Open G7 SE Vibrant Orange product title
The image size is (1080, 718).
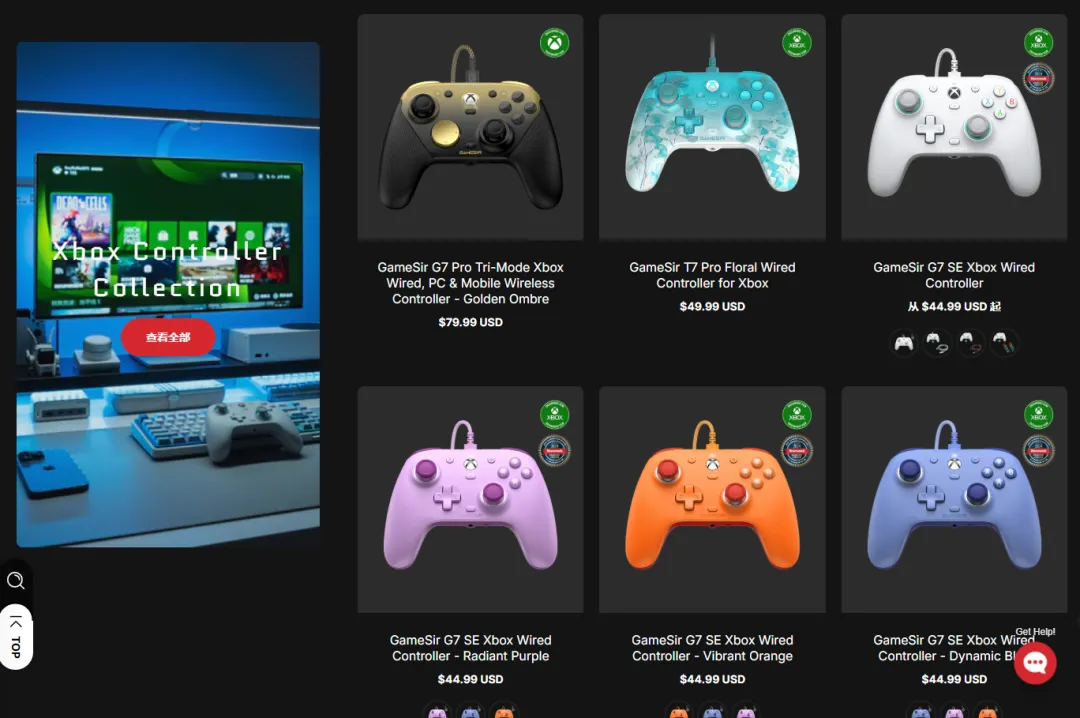712,648
